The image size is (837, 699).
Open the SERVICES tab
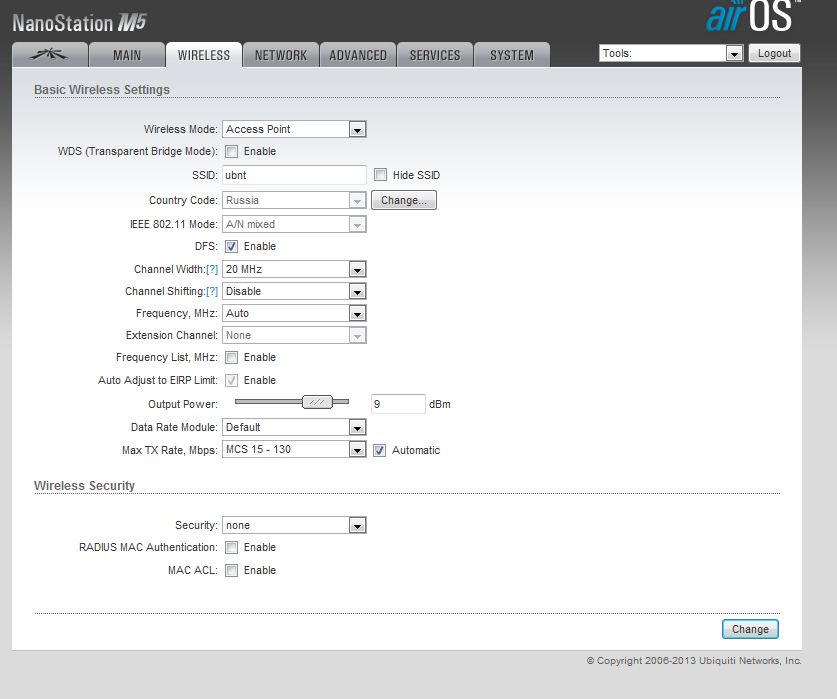pos(435,55)
